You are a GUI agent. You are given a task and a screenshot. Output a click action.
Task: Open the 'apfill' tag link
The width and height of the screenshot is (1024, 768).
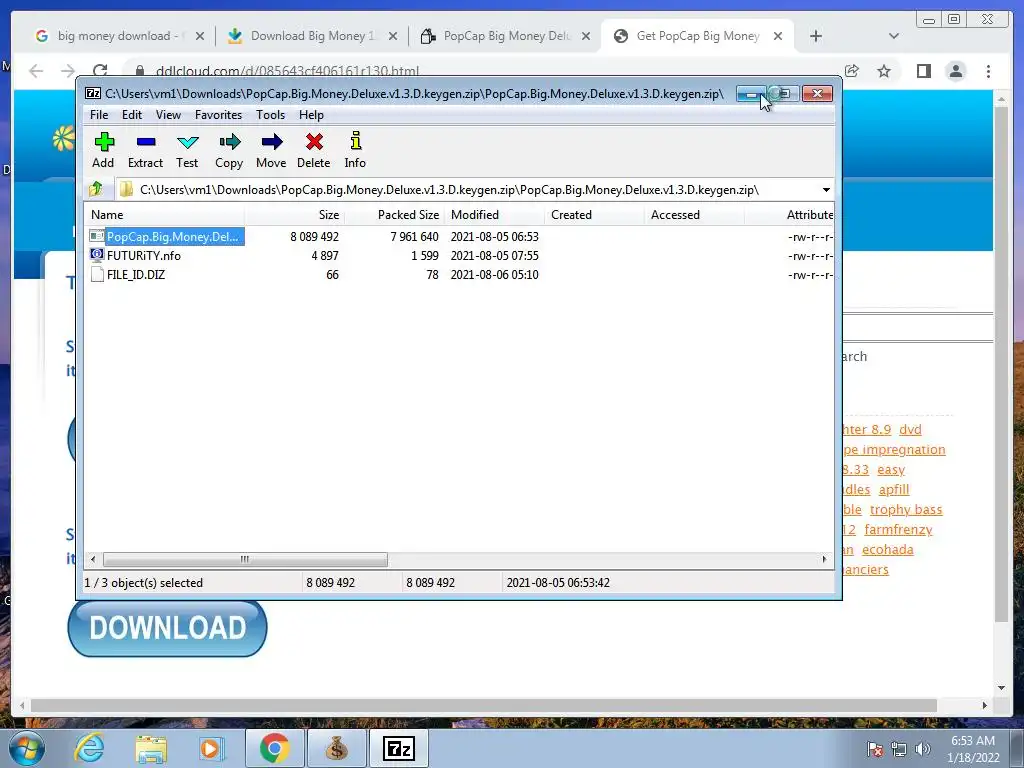click(x=894, y=490)
